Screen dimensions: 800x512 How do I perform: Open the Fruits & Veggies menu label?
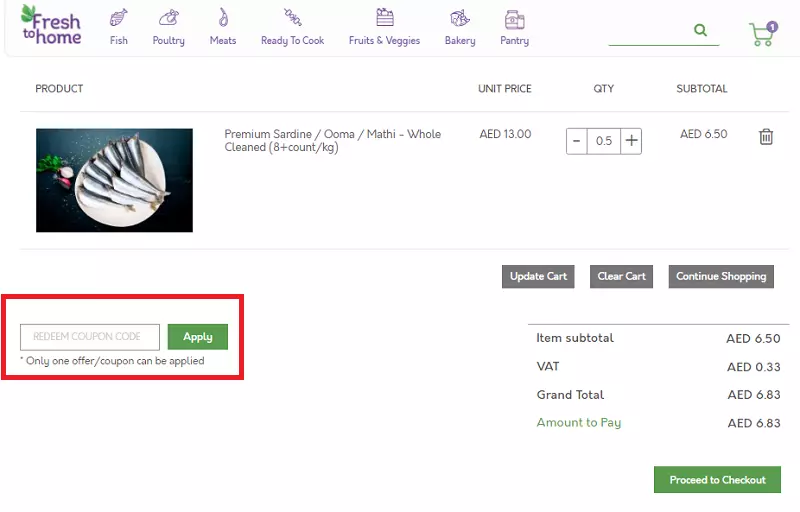point(384,41)
